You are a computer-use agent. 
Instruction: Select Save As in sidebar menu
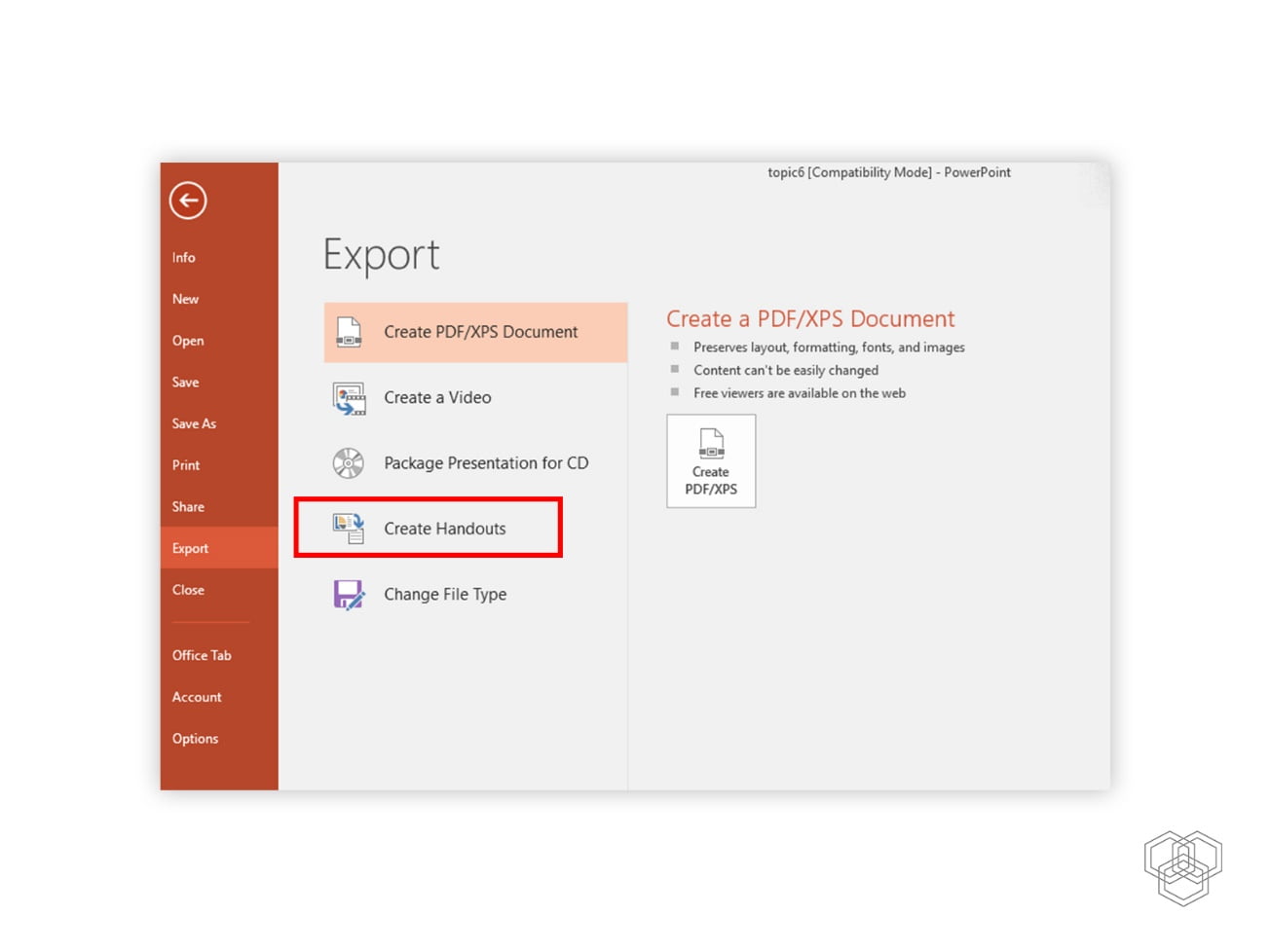194,423
